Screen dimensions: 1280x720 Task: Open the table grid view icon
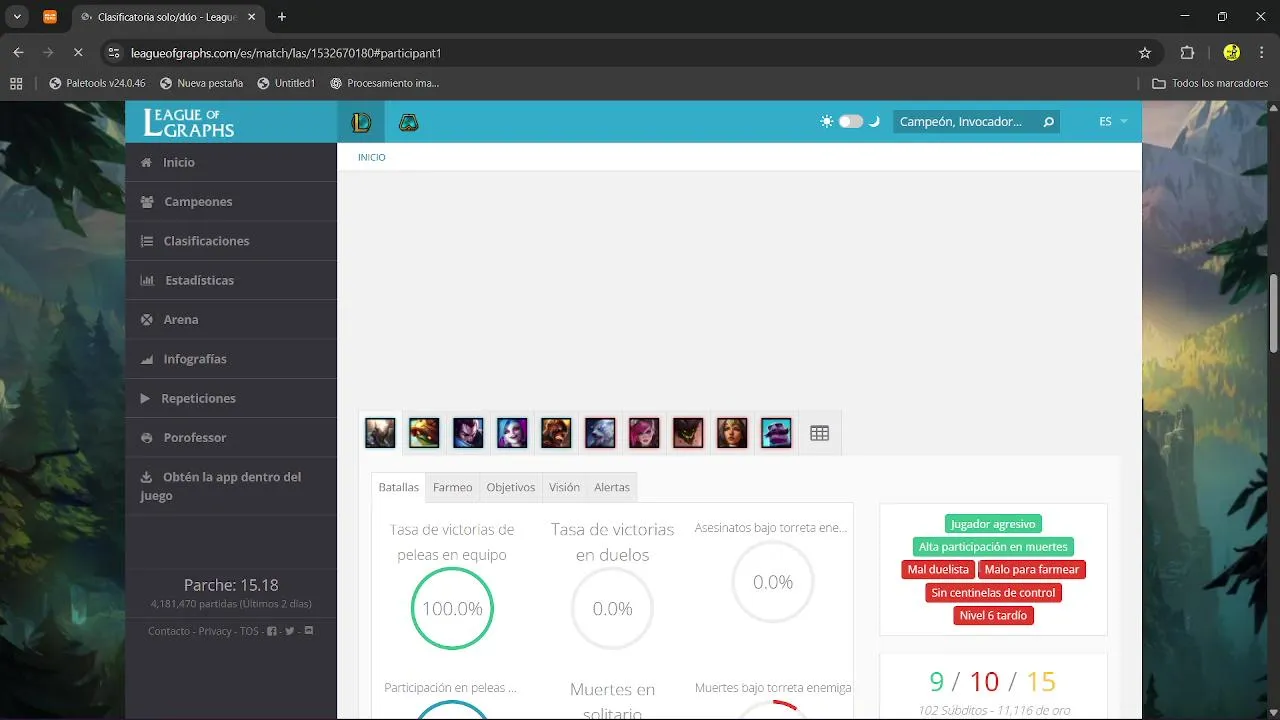click(x=820, y=433)
